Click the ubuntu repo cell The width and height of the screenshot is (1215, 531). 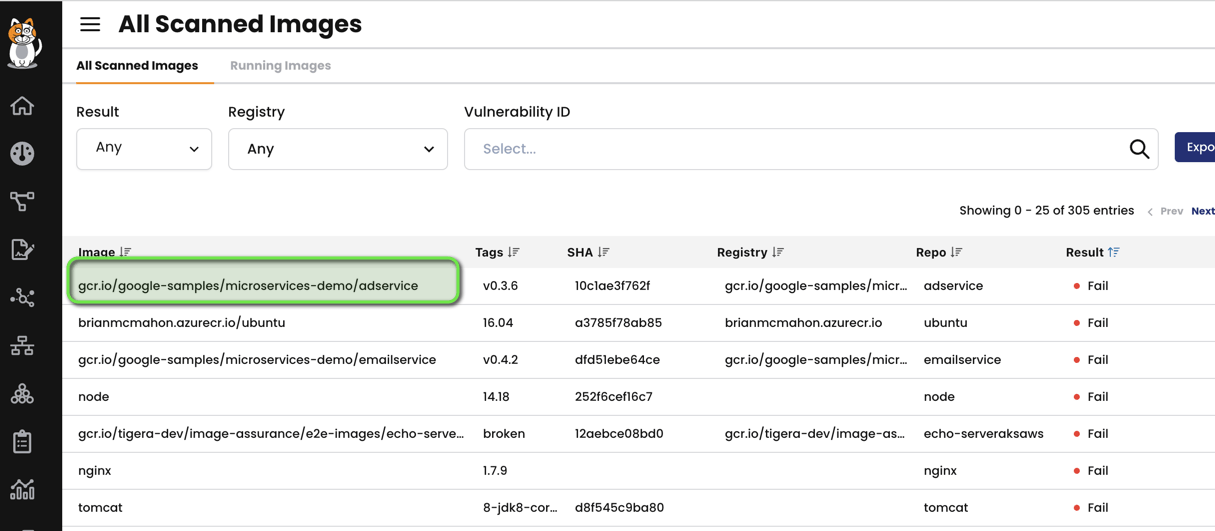tap(946, 323)
